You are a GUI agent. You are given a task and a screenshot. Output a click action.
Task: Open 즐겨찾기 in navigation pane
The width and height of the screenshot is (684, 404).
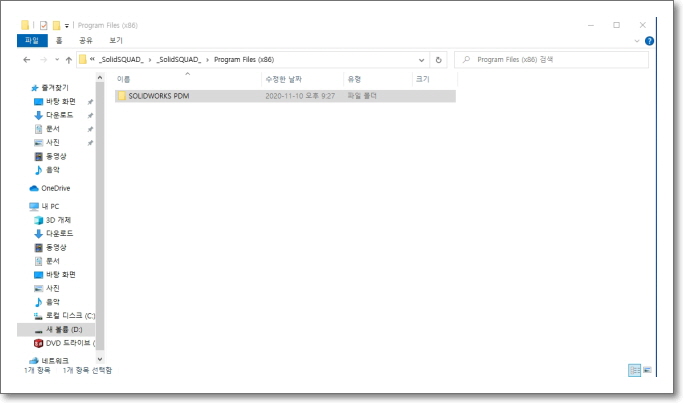(55, 88)
